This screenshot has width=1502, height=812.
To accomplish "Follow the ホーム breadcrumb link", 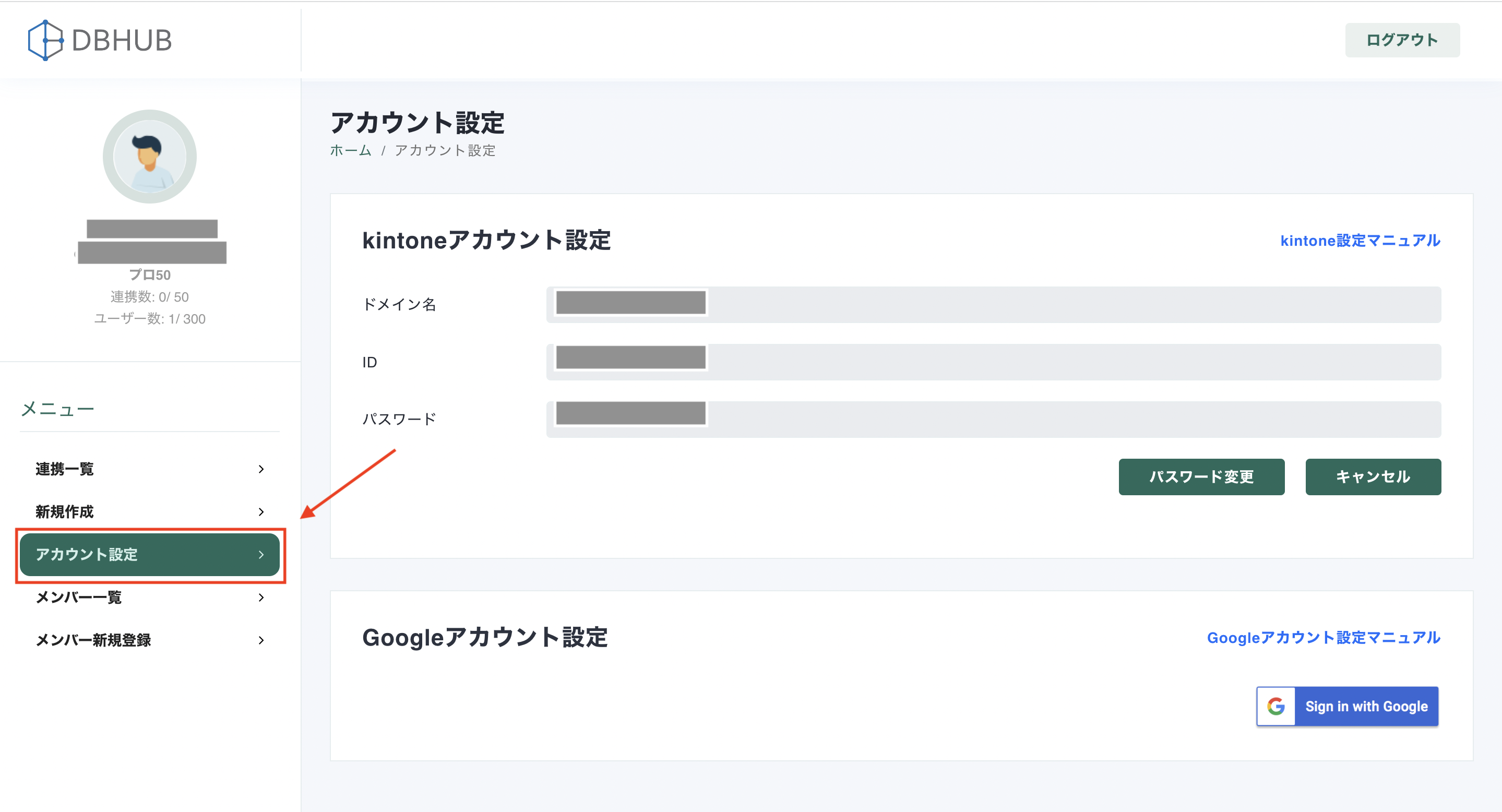I will click(x=350, y=150).
